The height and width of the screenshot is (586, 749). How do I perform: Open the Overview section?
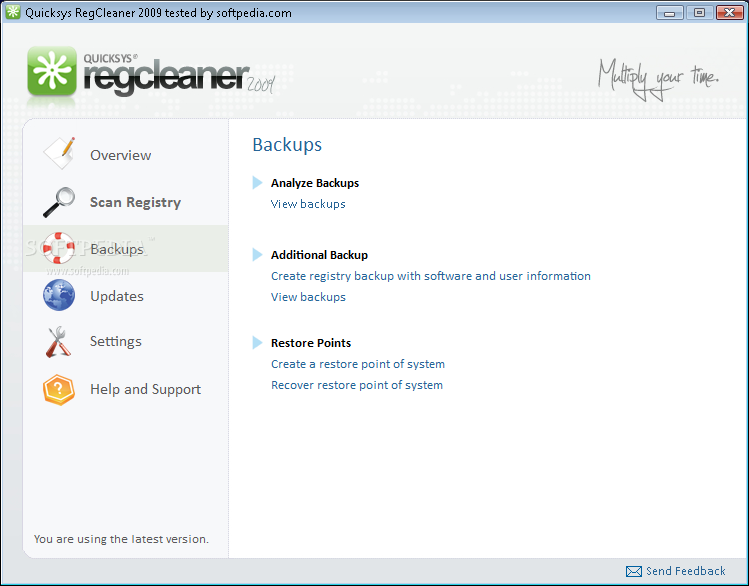(x=120, y=155)
